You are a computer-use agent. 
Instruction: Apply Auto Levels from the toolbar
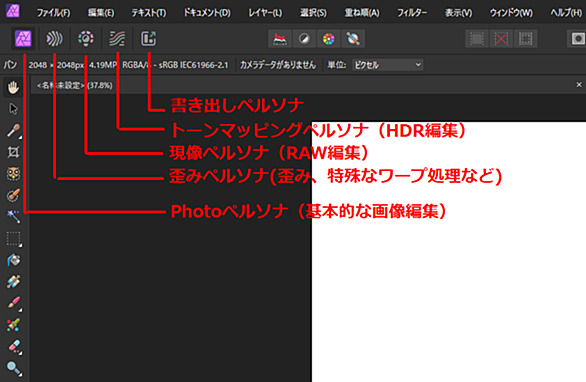click(x=280, y=39)
